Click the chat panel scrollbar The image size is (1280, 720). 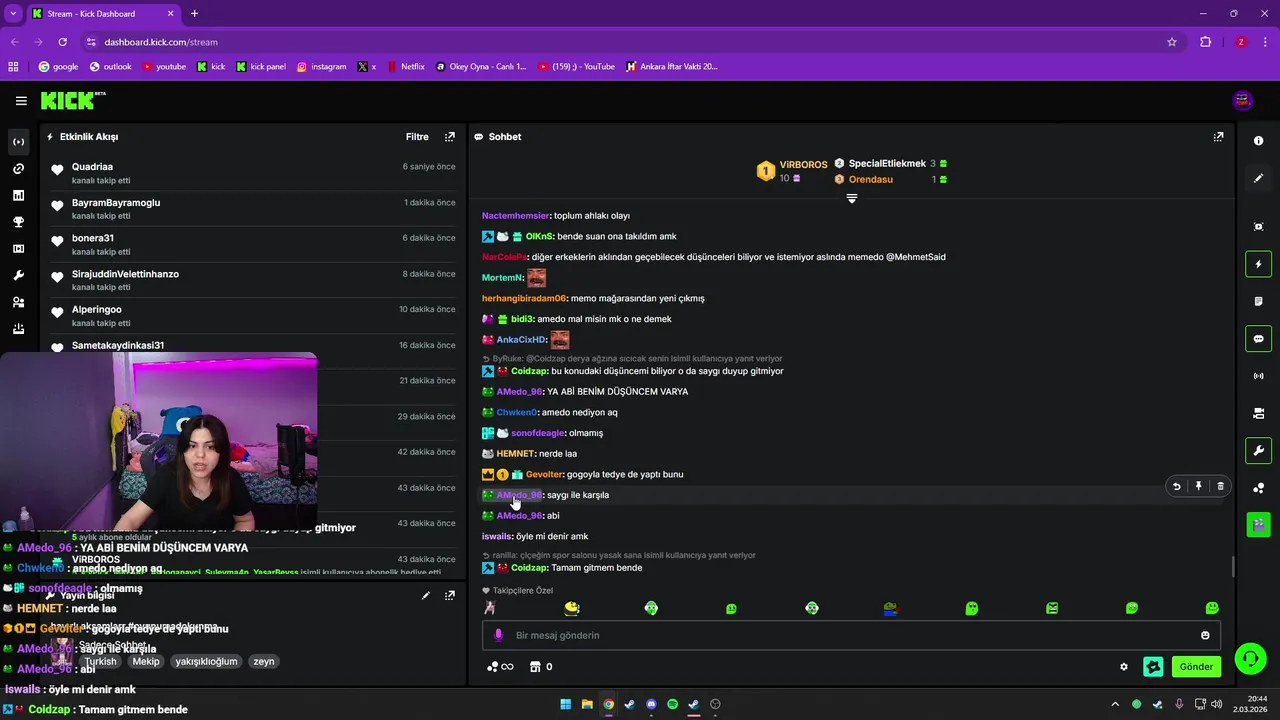[1232, 566]
